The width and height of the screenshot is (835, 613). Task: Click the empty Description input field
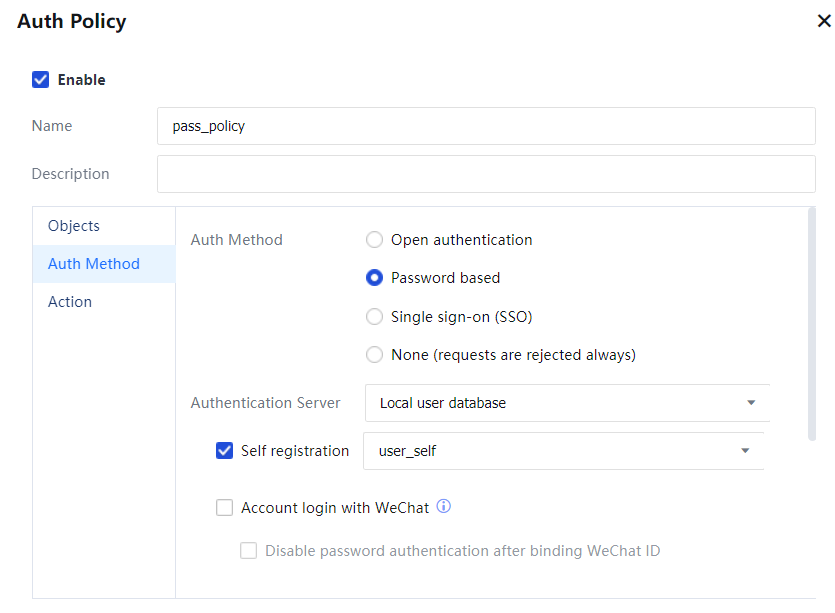(x=486, y=174)
